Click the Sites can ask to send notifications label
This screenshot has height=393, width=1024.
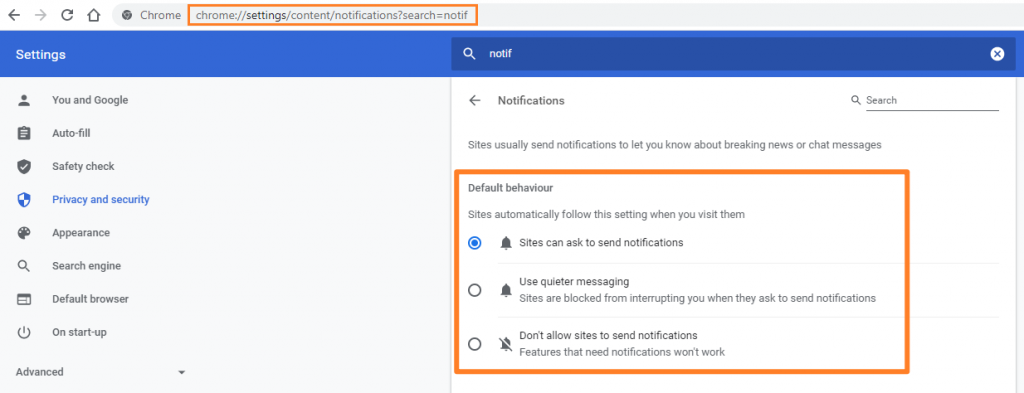601,243
